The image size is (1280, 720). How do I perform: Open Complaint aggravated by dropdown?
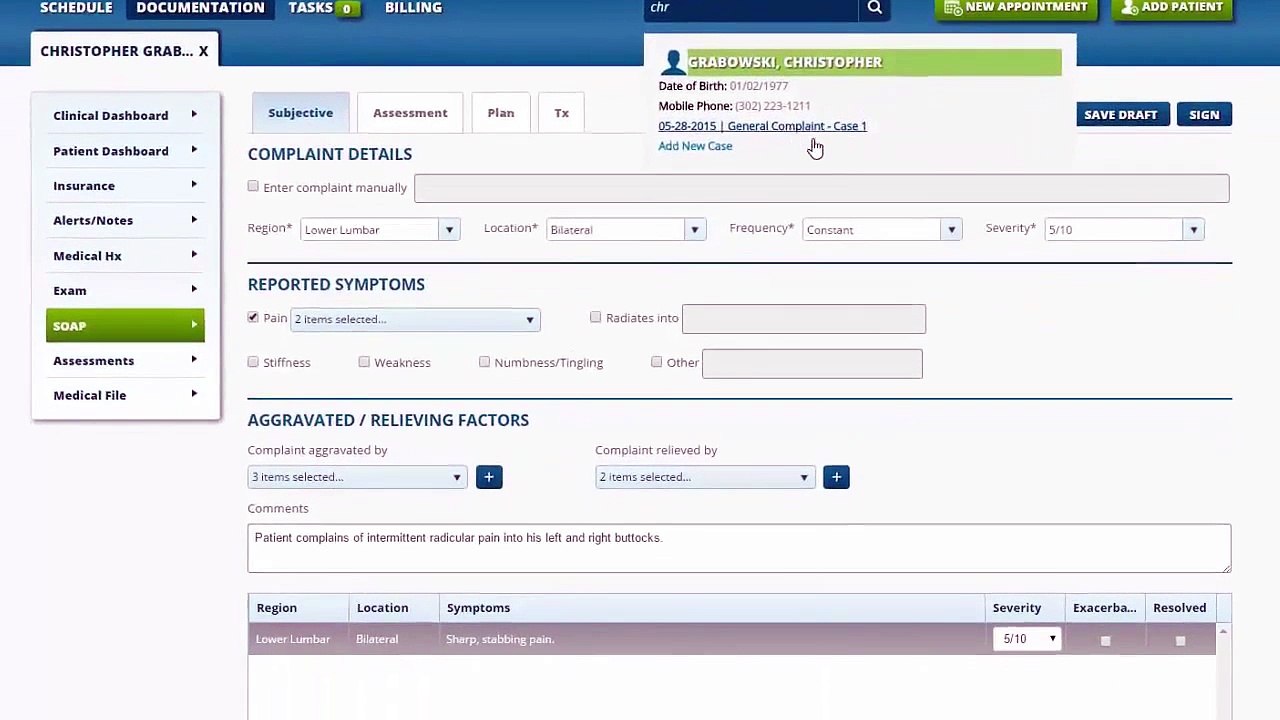pyautogui.click(x=357, y=477)
